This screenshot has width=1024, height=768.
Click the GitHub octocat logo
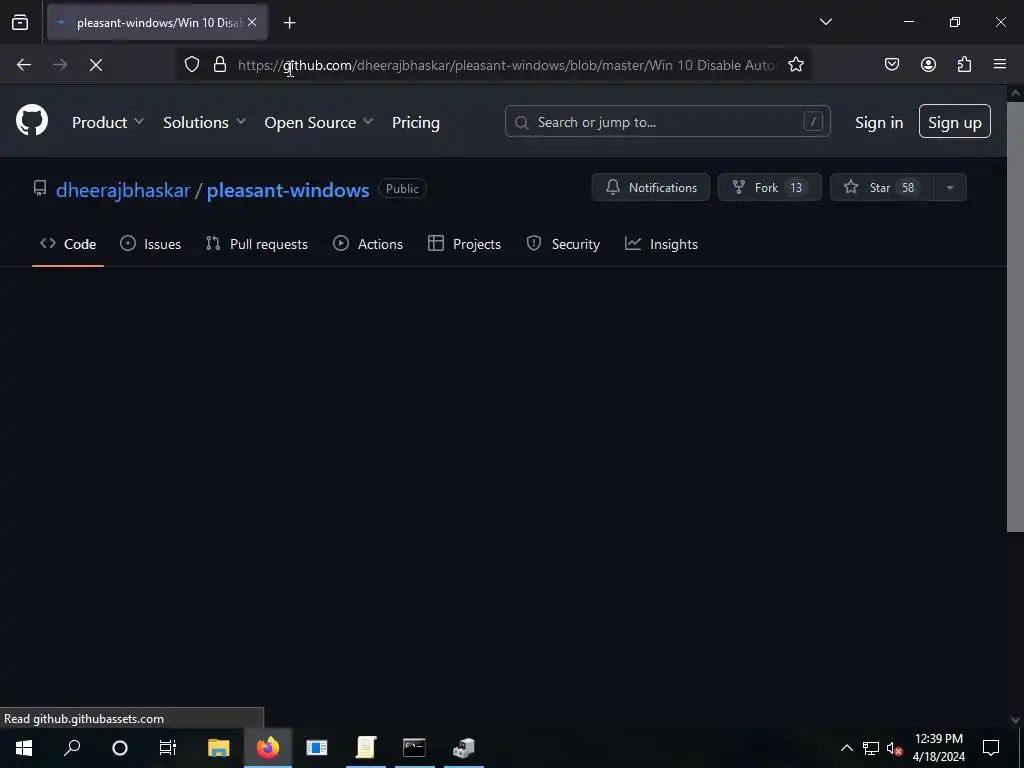(32, 121)
